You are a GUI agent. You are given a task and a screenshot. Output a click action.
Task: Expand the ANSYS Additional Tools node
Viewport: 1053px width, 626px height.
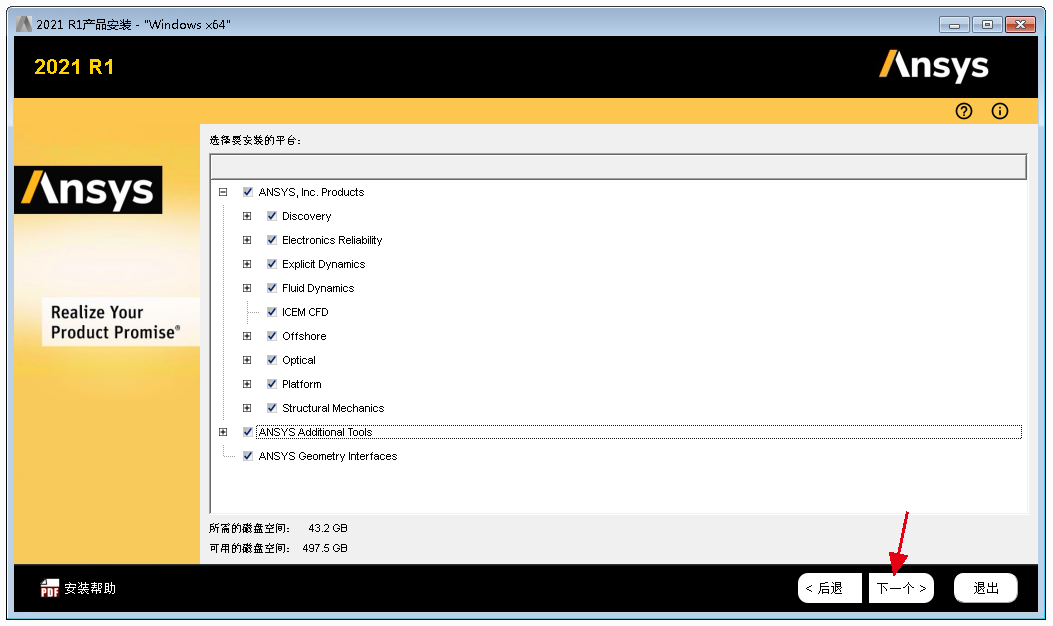(x=223, y=432)
